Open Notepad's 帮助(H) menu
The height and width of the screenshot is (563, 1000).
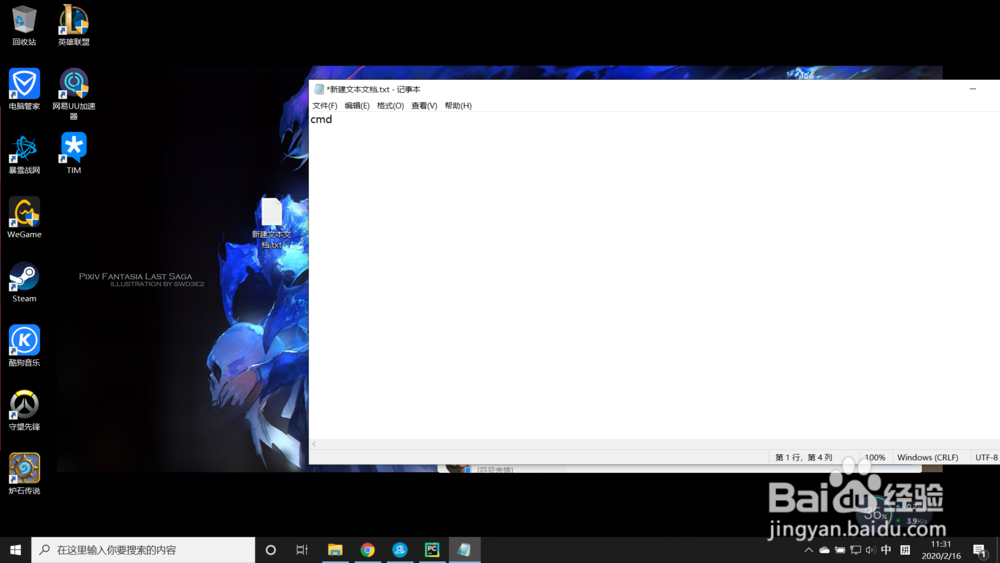(458, 106)
